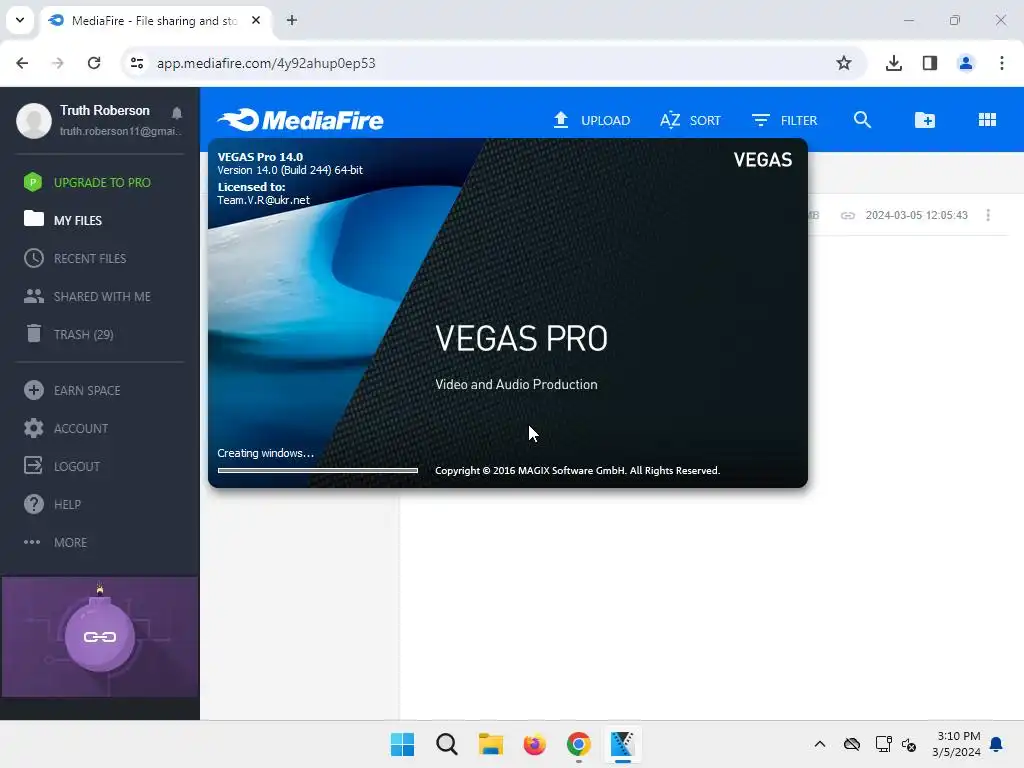The width and height of the screenshot is (1024, 768).
Task: Create a new folder with the folder-plus icon
Action: point(925,120)
